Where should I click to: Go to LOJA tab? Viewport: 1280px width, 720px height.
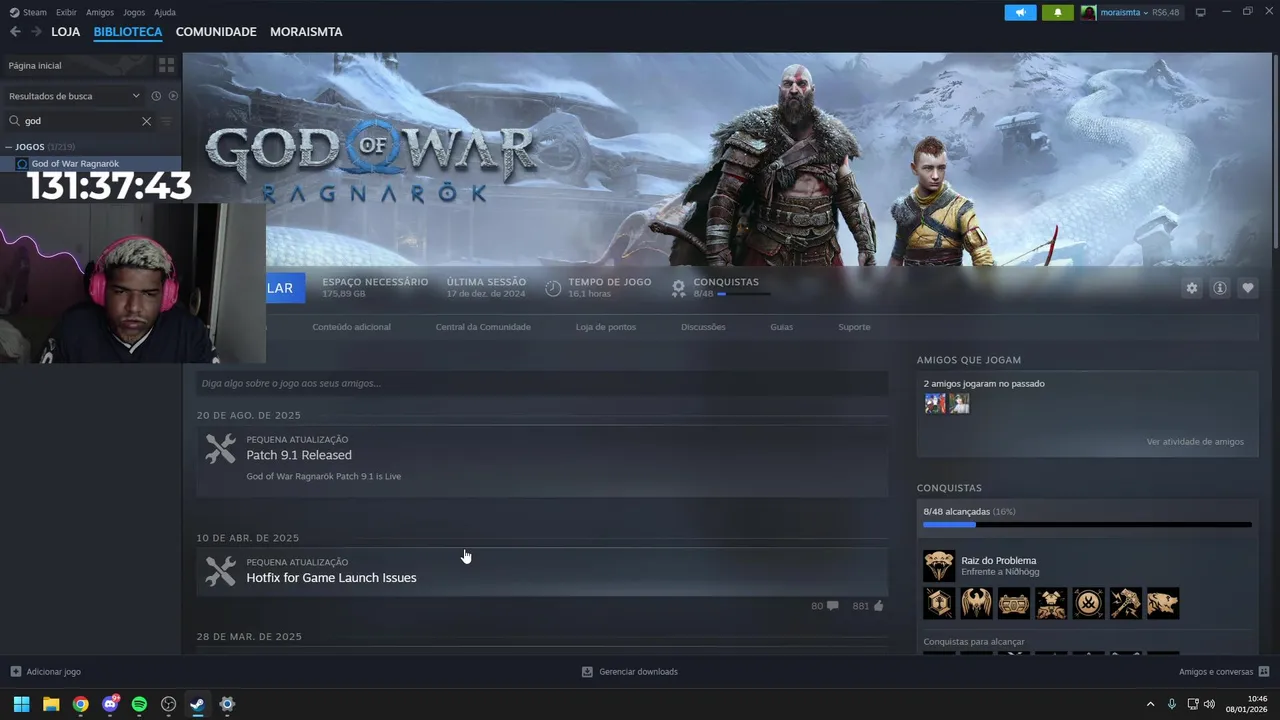(x=66, y=32)
